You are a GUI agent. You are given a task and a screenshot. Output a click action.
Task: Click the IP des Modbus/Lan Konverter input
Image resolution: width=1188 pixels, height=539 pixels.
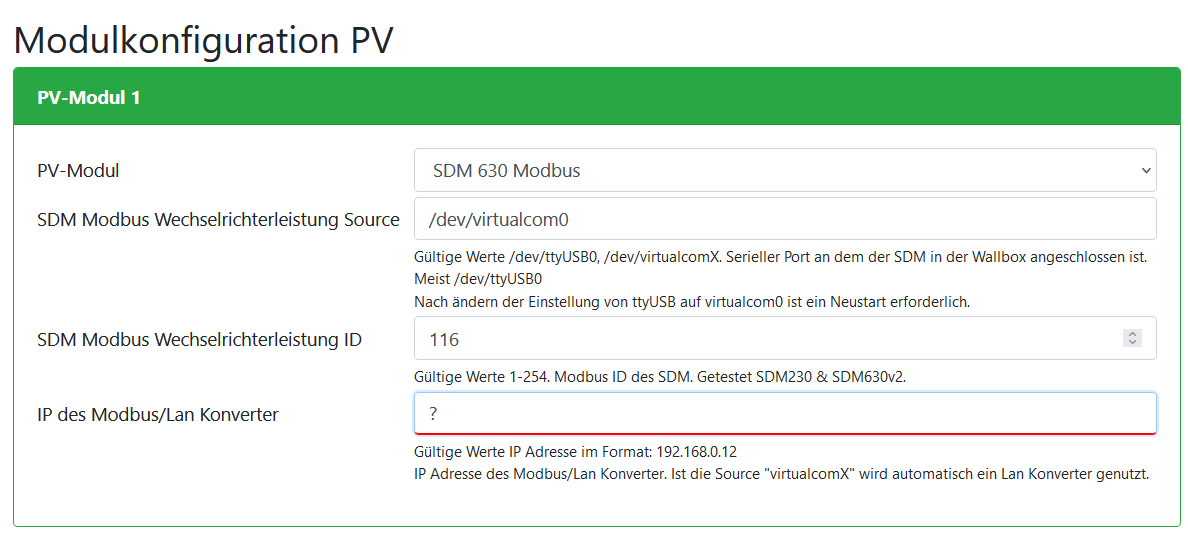tap(785, 413)
